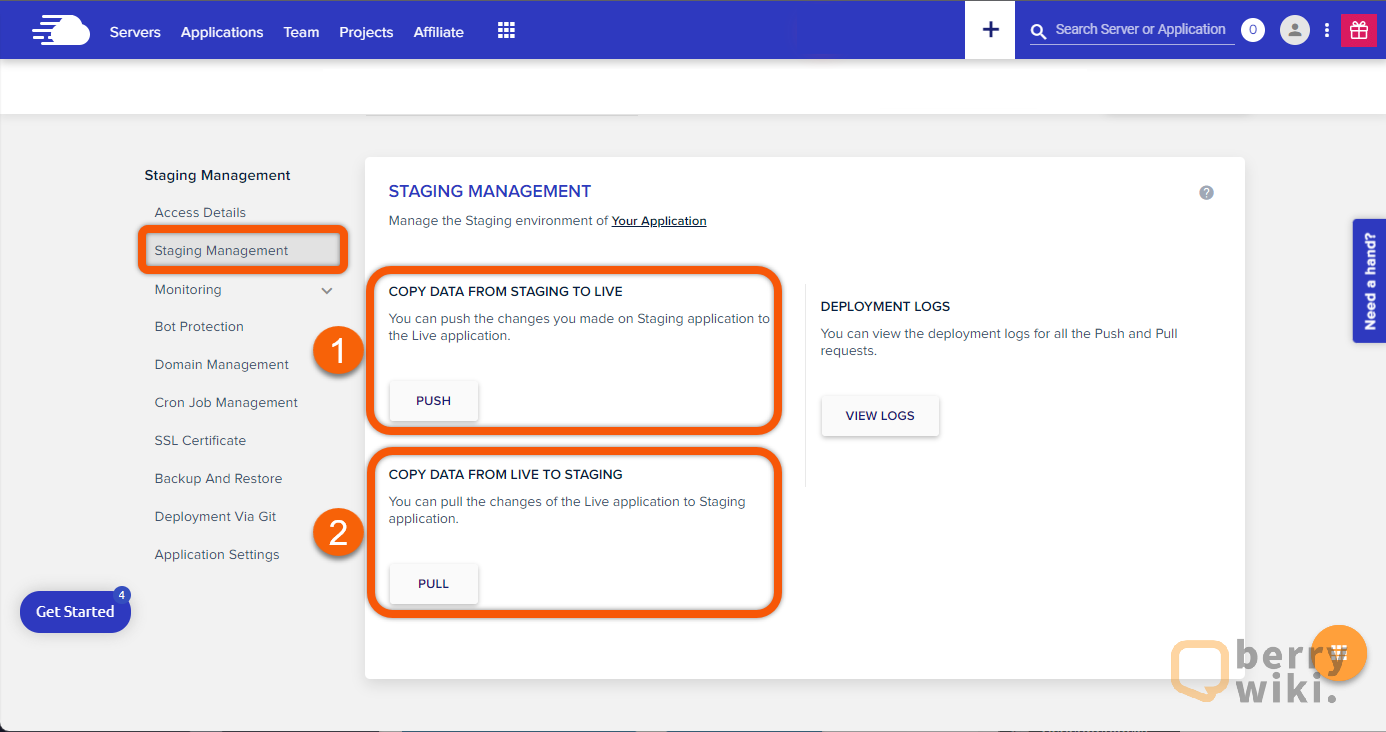This screenshot has height=732, width=1386.
Task: Open SSL Certificate page
Action: [200, 440]
